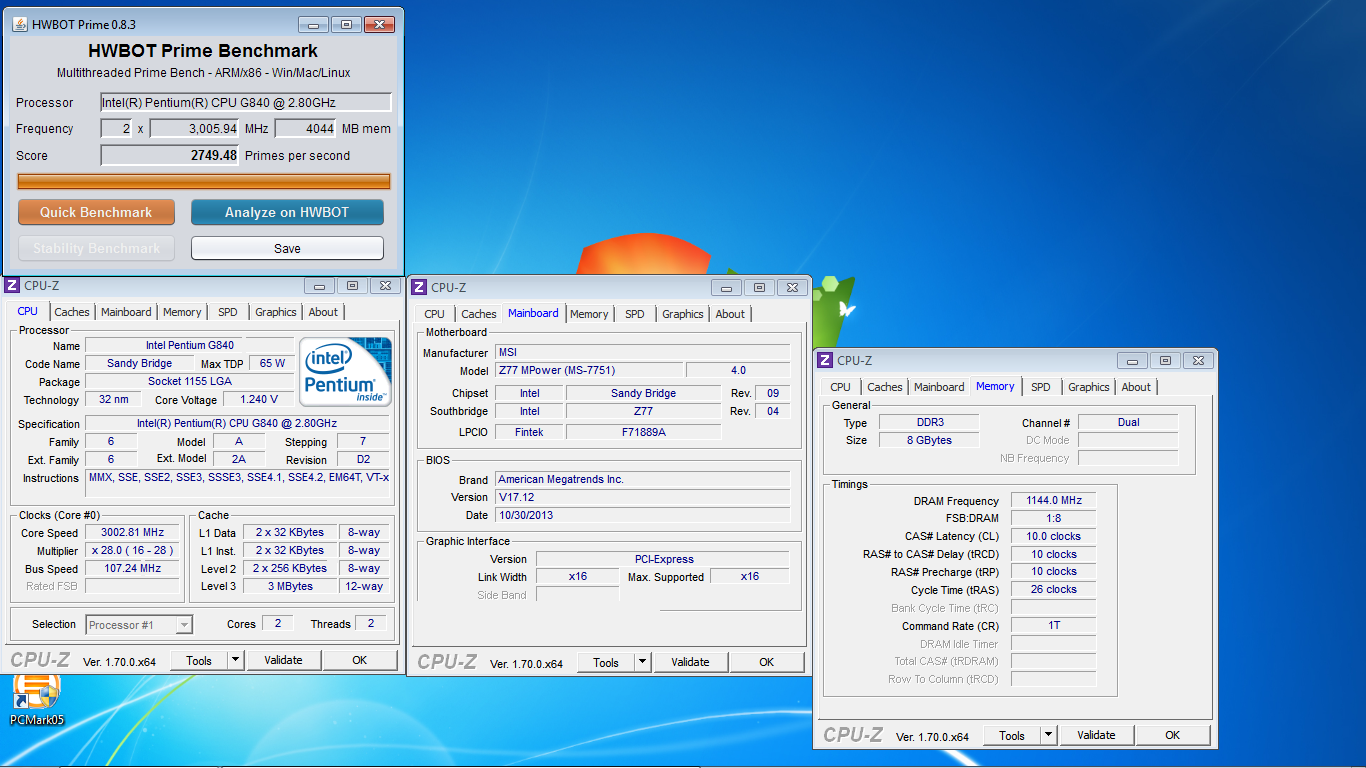Open CPU tab in Memory window

841,387
